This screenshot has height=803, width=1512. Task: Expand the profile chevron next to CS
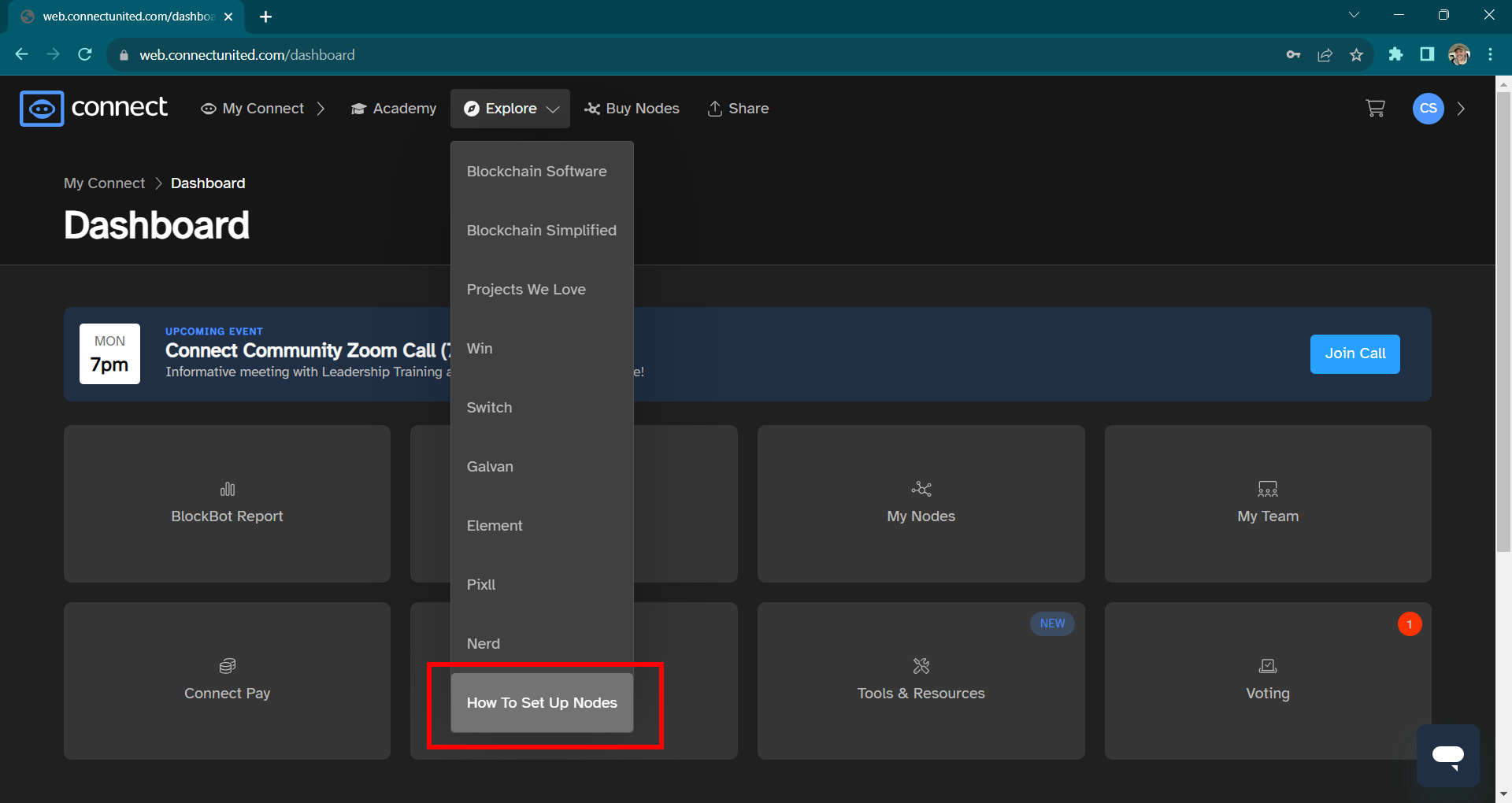pos(1461,109)
